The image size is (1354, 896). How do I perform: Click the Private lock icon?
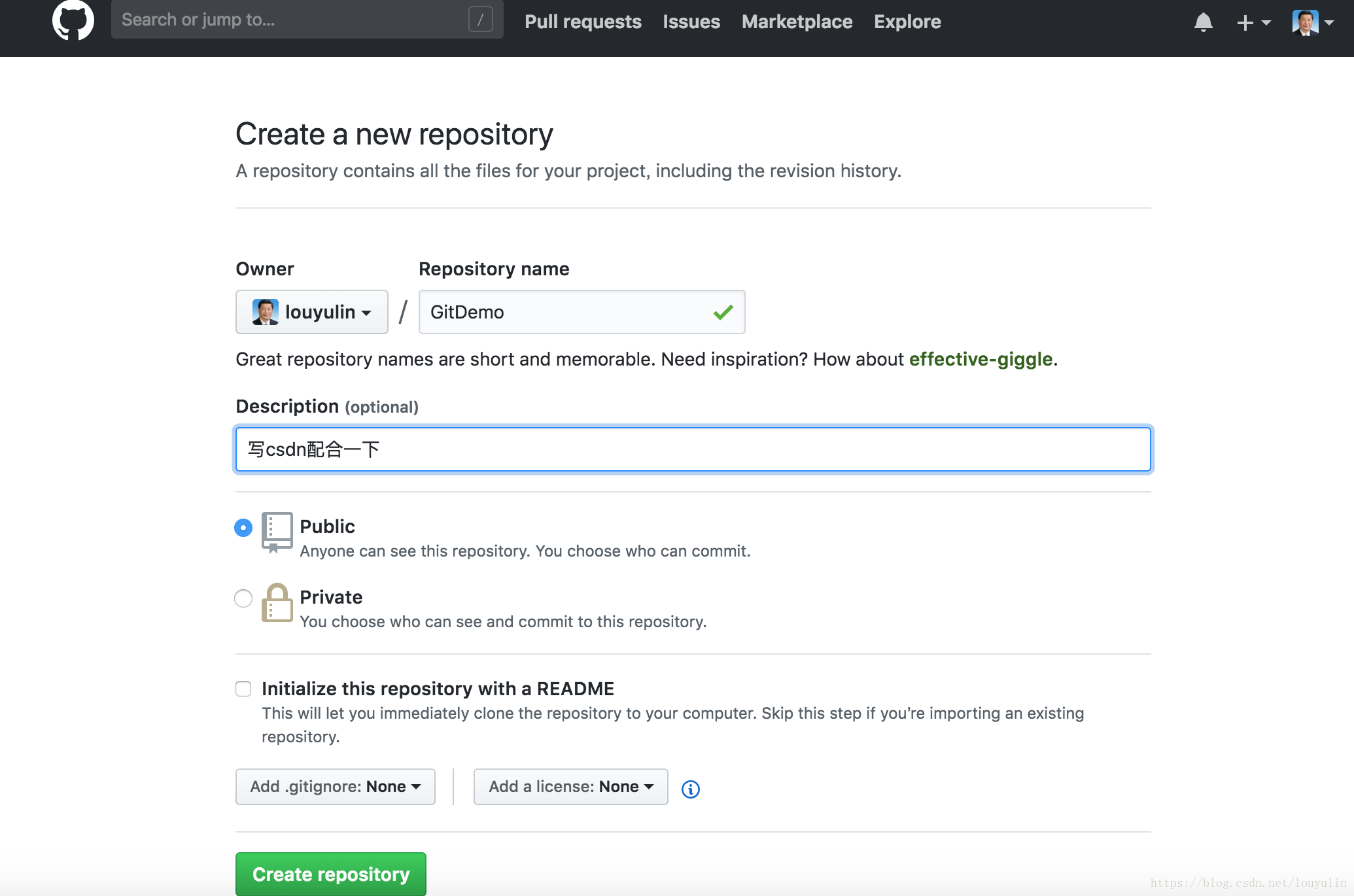pos(277,603)
